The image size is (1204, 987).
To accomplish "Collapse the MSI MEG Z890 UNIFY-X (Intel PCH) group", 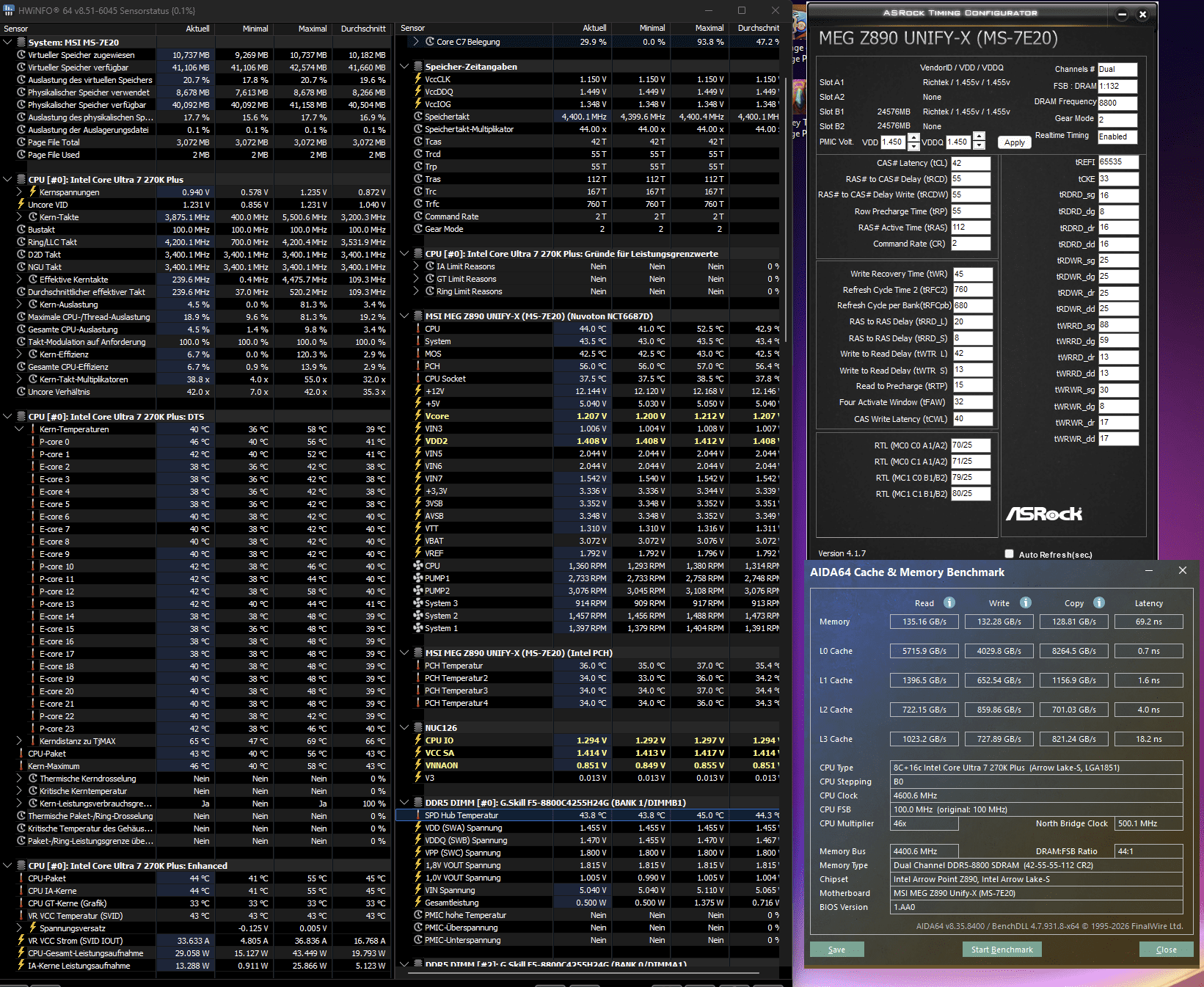I will click(404, 653).
